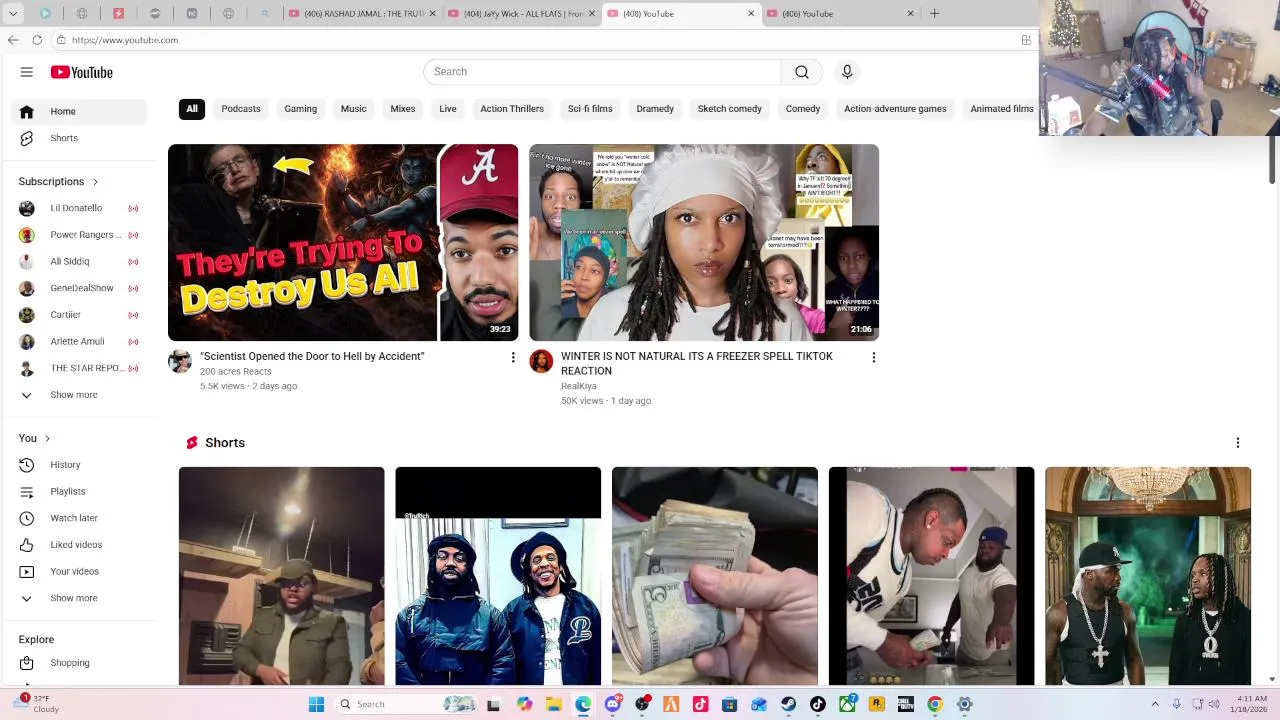Open the YouTube hamburger guide menu
The width and height of the screenshot is (1280, 720).
tap(27, 72)
